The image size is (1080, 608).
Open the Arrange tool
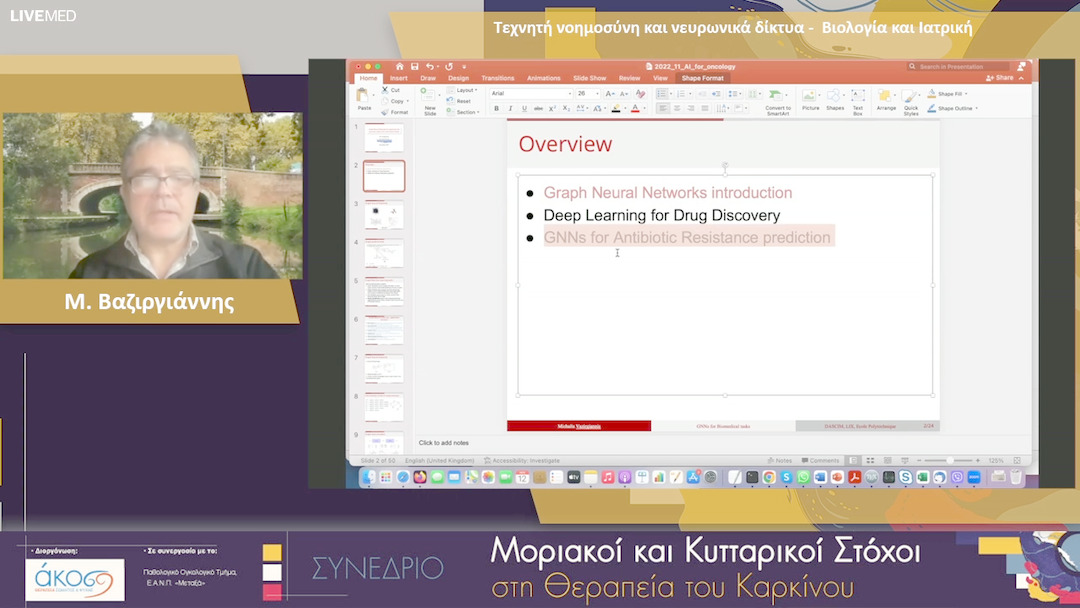click(886, 99)
